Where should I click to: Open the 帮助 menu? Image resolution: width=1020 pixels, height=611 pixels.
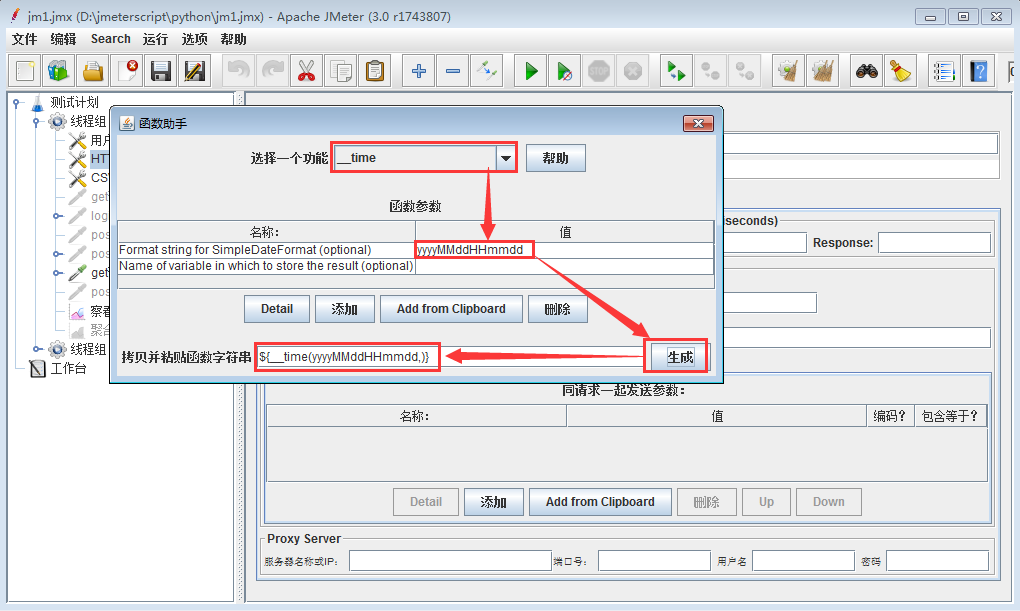(x=234, y=39)
